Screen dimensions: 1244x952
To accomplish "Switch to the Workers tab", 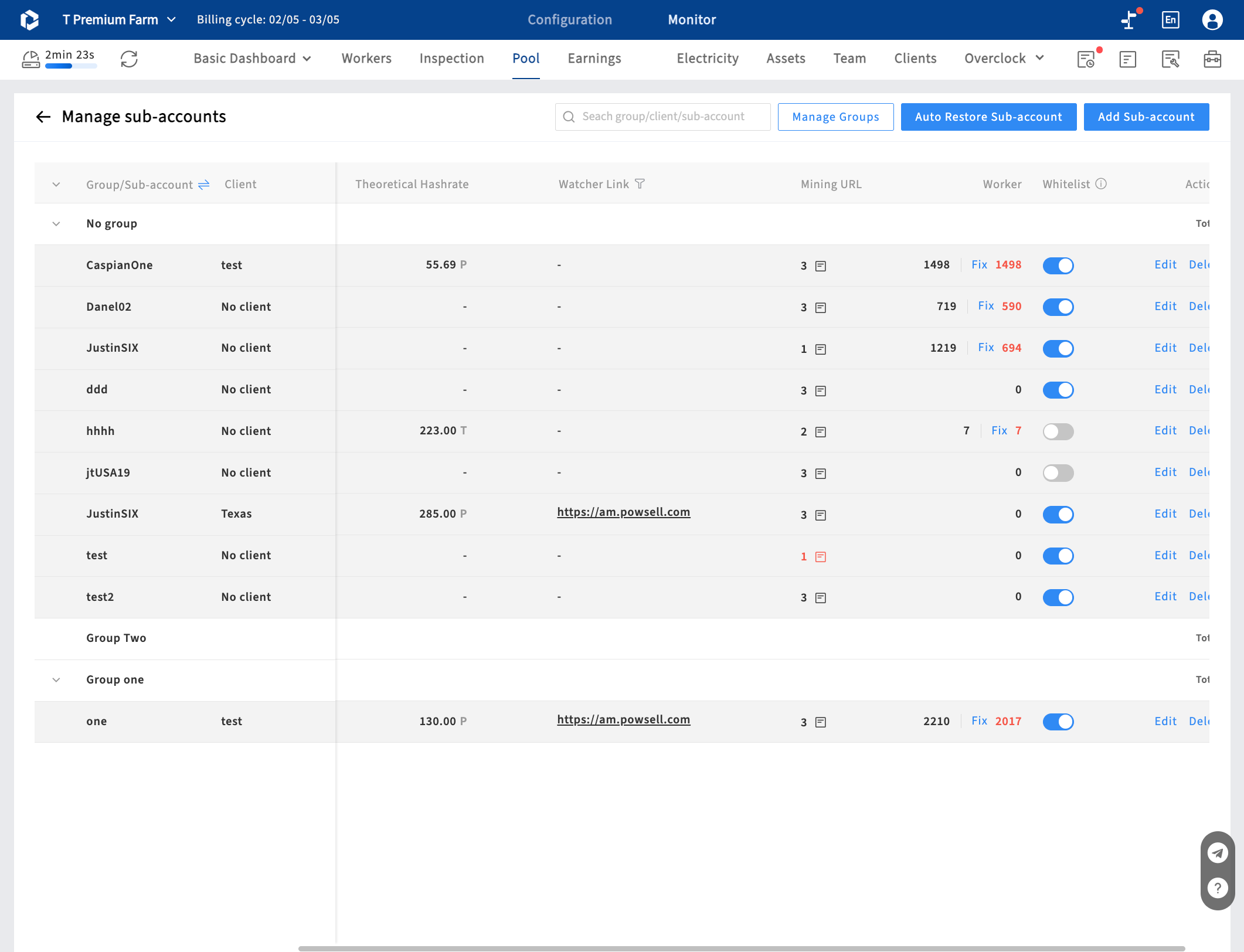I will [x=366, y=59].
